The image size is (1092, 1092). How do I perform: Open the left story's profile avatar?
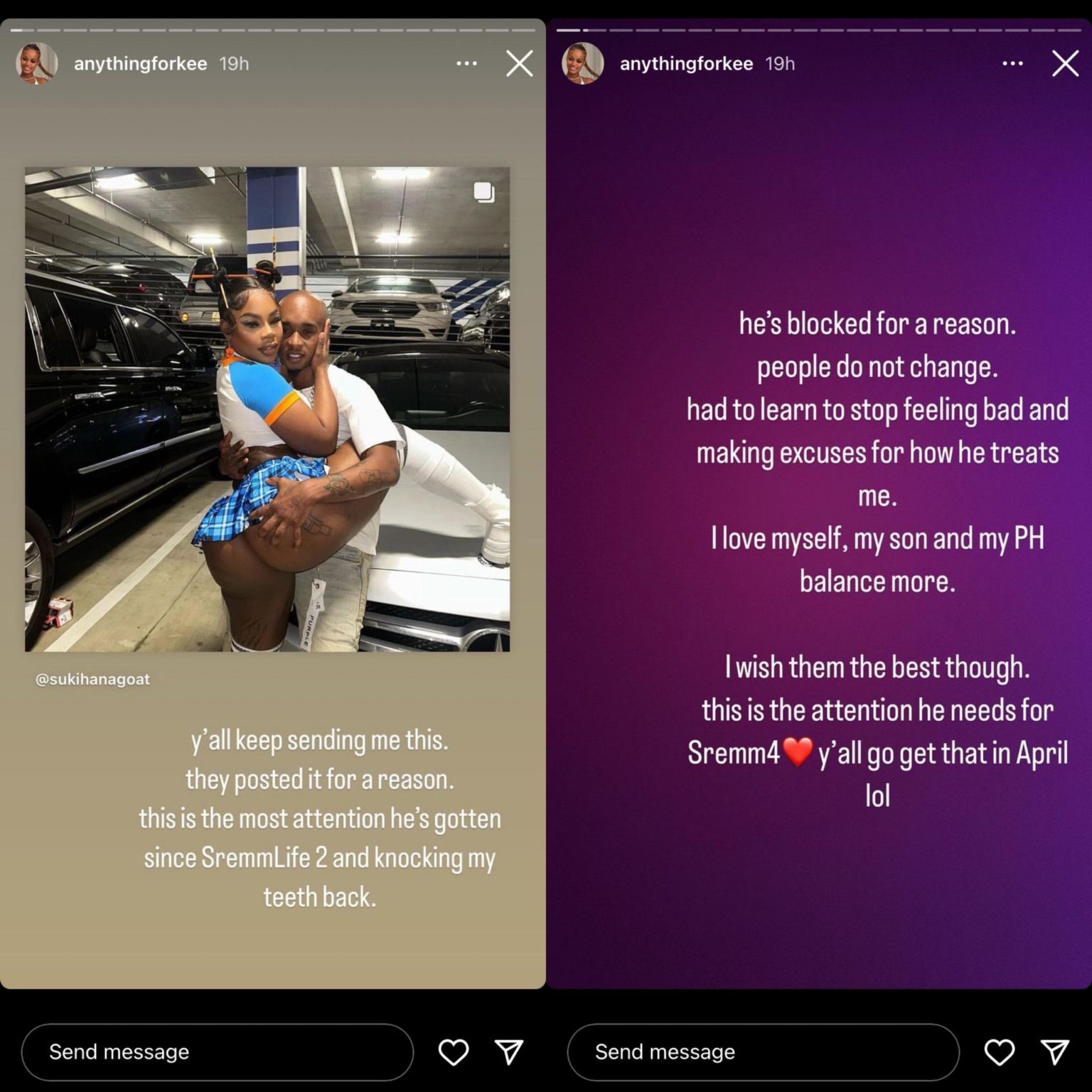pyautogui.click(x=37, y=63)
